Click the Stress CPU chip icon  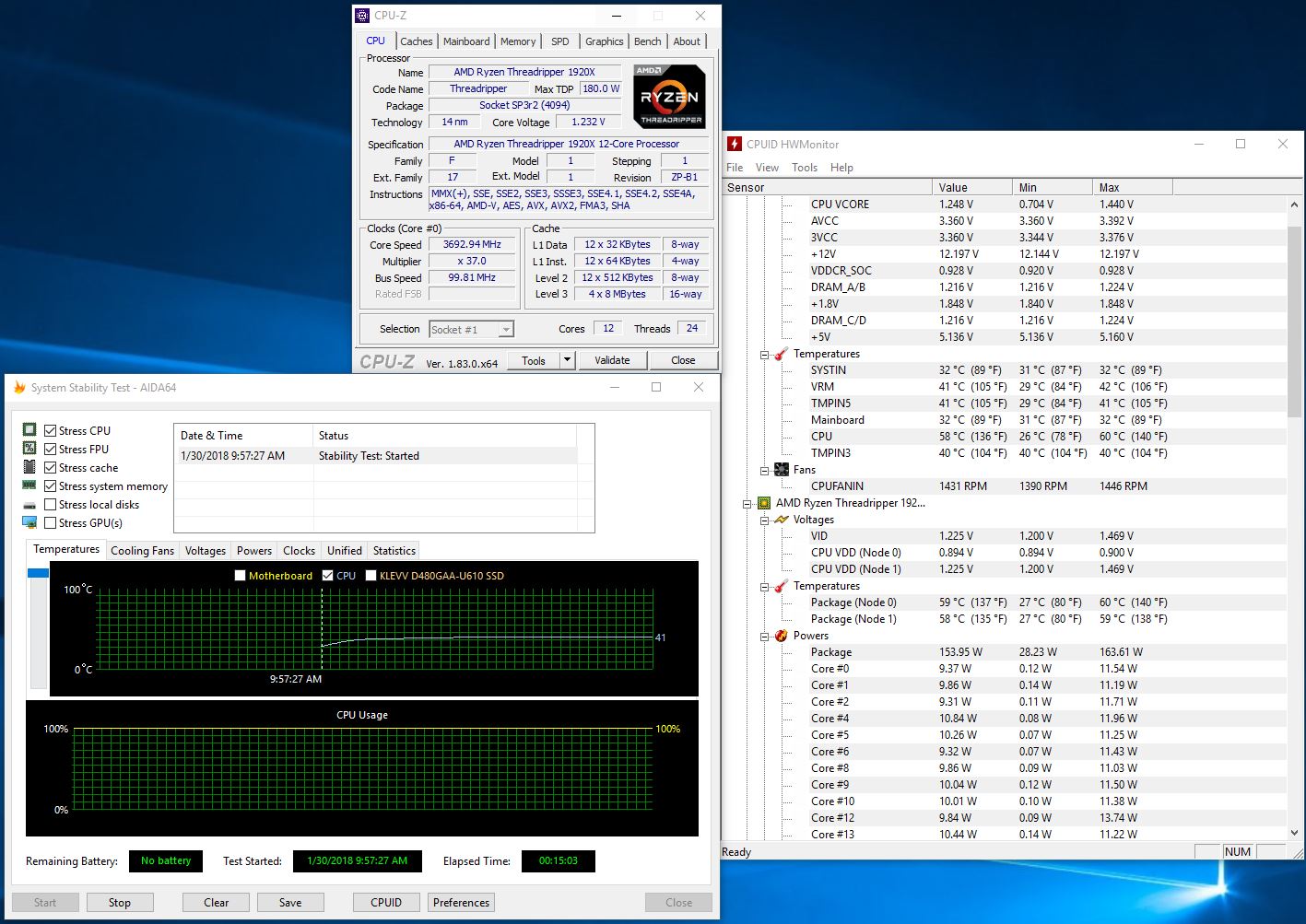click(x=29, y=430)
